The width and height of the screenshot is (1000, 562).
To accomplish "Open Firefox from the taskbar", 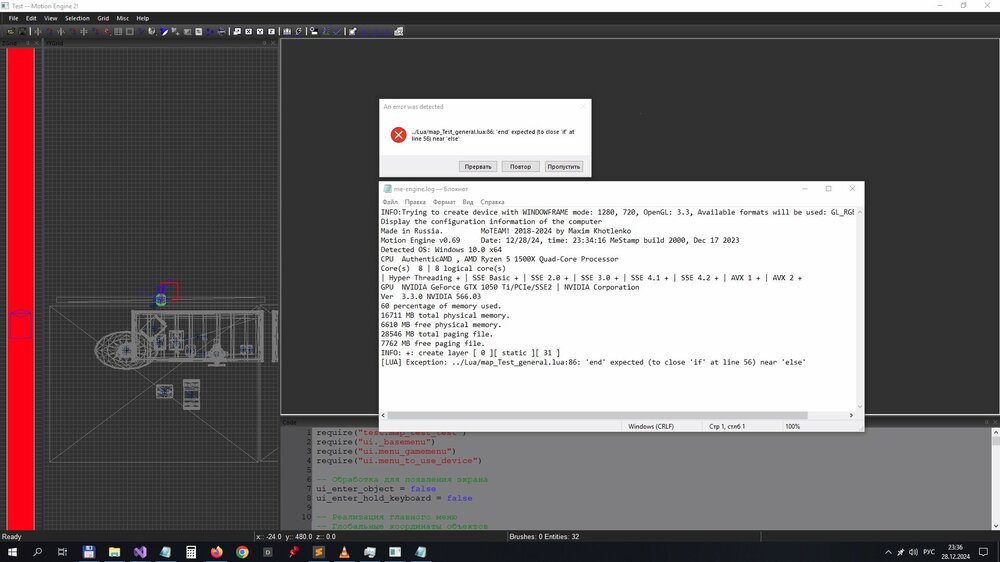I will pyautogui.click(x=217, y=552).
